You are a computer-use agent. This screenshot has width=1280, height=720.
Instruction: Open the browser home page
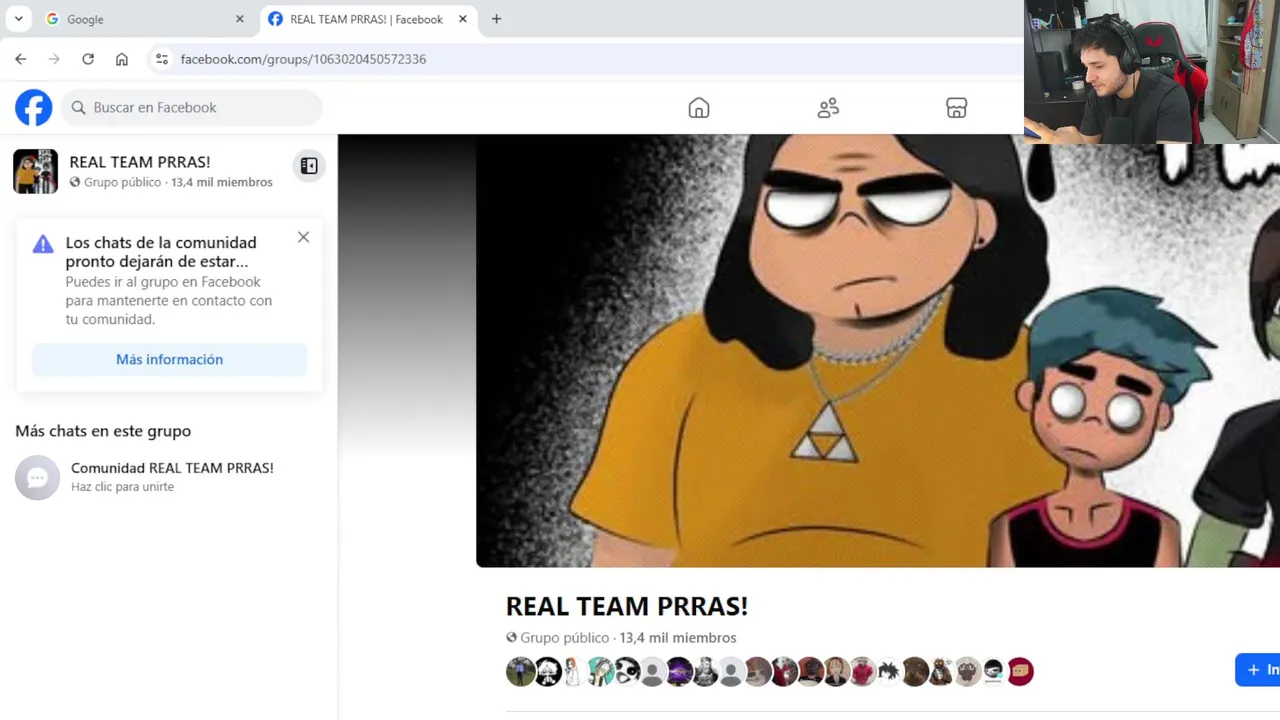pos(122,59)
